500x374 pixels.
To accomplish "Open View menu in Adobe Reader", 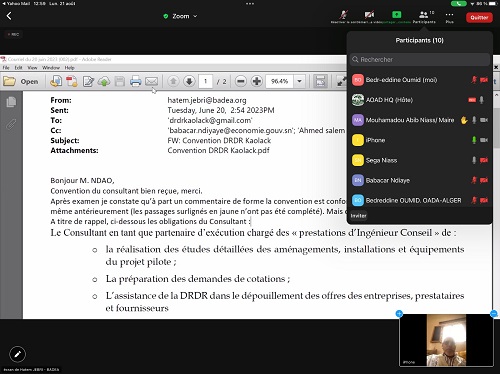I will (x=32, y=68).
